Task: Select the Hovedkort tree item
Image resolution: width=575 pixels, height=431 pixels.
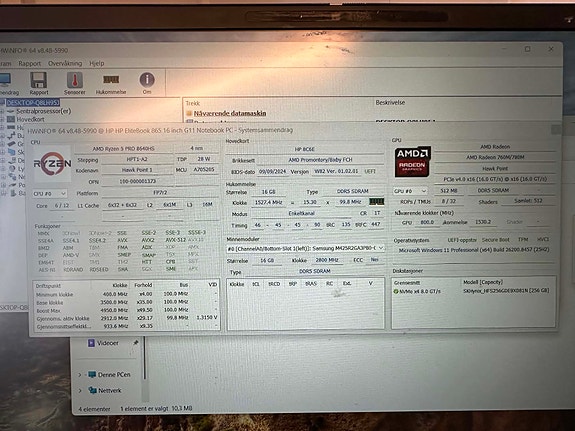Action: pos(30,119)
